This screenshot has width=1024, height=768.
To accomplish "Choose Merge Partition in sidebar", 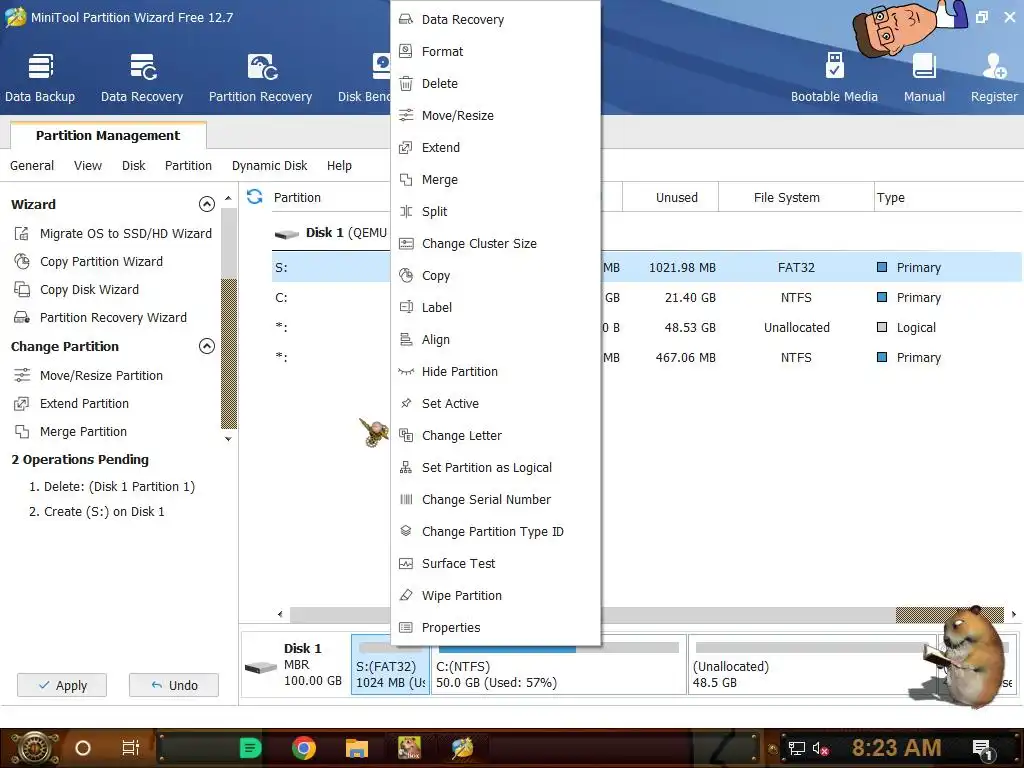I will pyautogui.click(x=71, y=432).
